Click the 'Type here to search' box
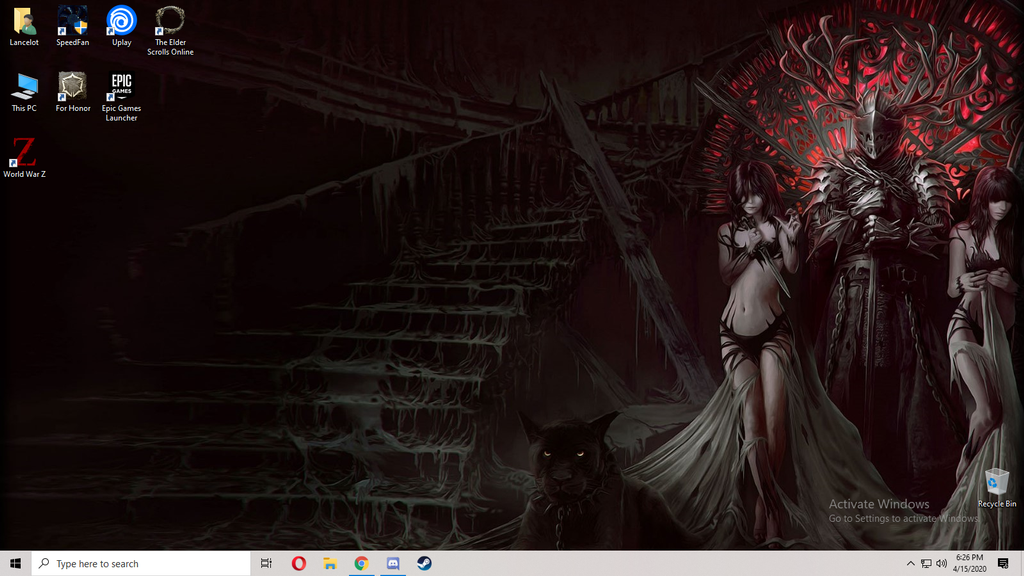The height and width of the screenshot is (576, 1024). 141,563
